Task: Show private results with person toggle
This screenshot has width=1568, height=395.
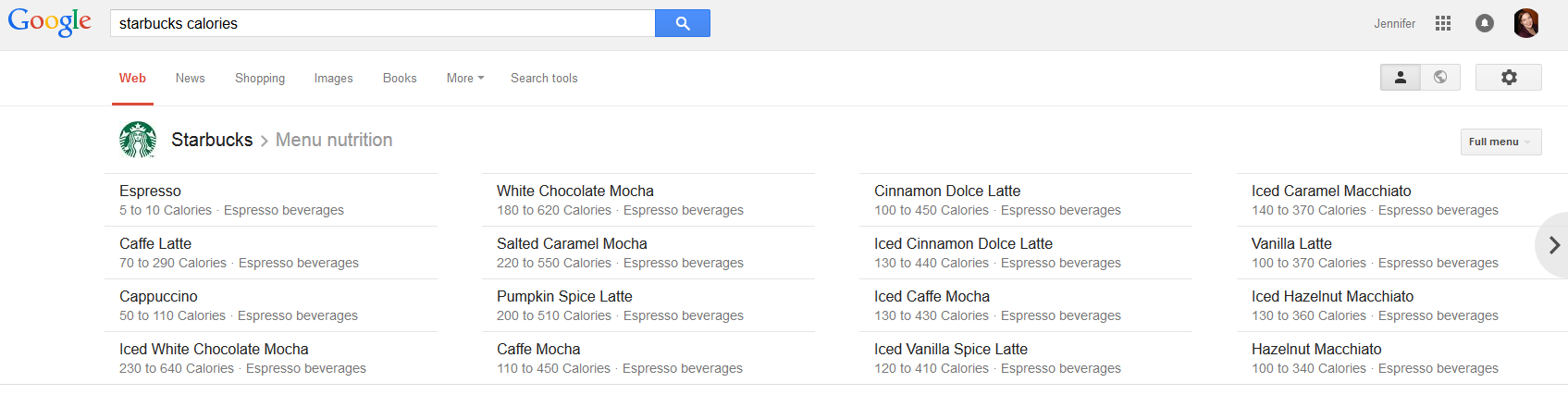Action: click(1400, 78)
